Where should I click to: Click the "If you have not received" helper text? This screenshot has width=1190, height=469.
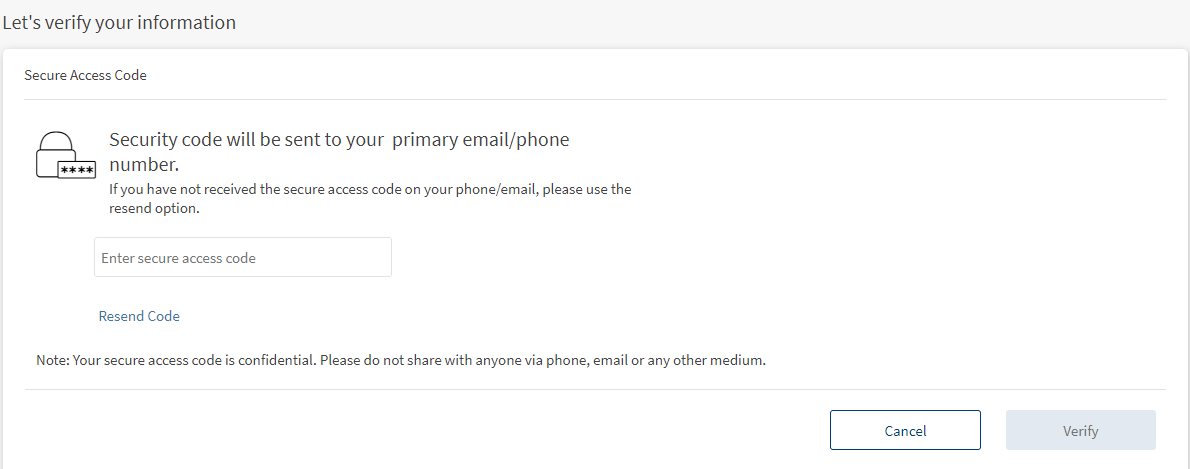point(370,189)
